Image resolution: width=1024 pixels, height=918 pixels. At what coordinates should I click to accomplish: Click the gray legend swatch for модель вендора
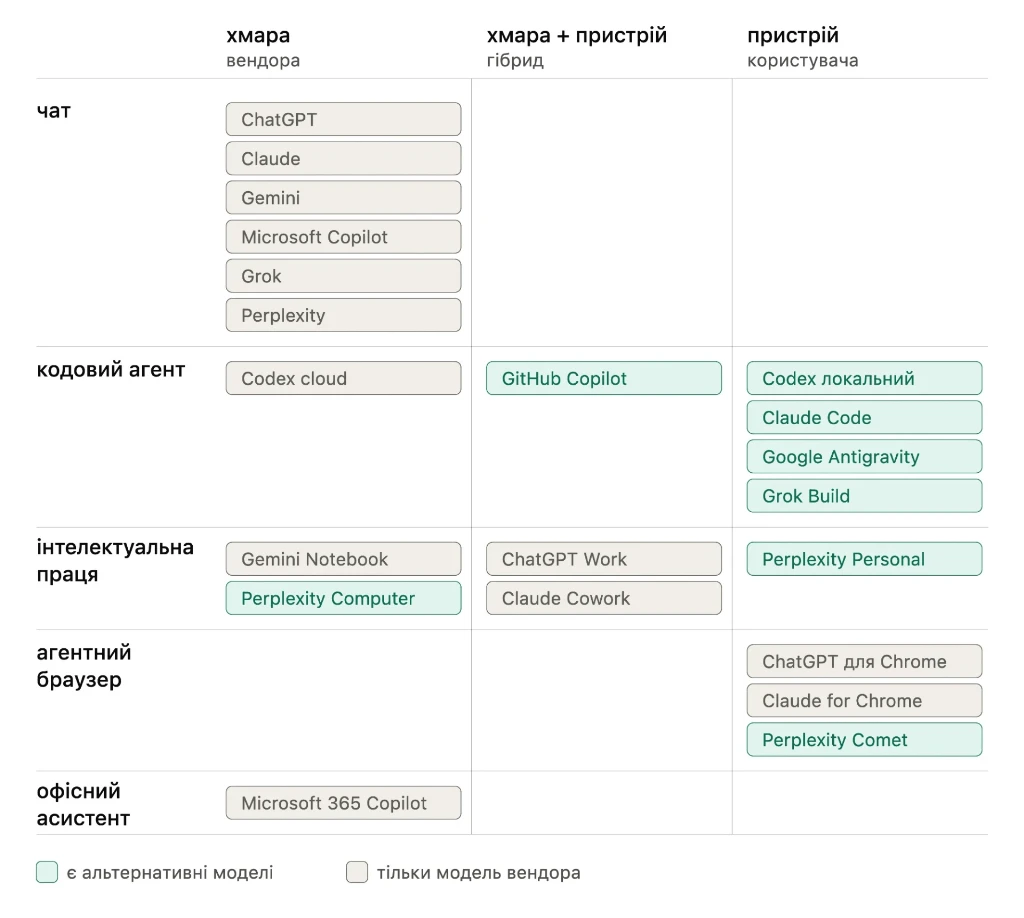(x=357, y=872)
